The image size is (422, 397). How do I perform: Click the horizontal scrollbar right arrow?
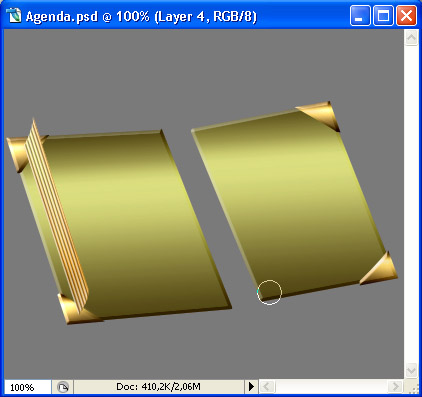coord(396,387)
